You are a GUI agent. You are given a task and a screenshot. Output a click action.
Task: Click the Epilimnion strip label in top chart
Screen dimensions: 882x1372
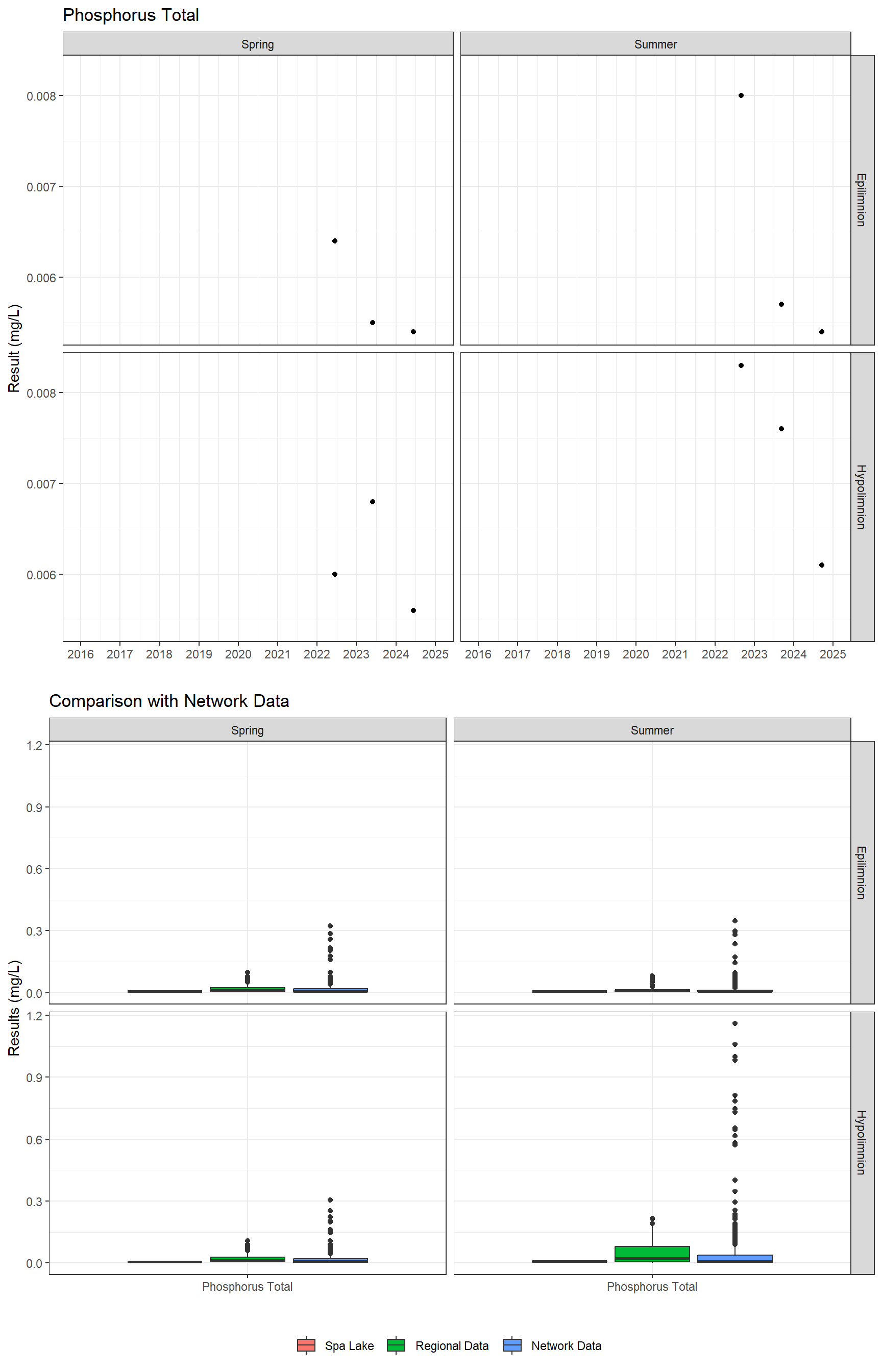(x=862, y=200)
